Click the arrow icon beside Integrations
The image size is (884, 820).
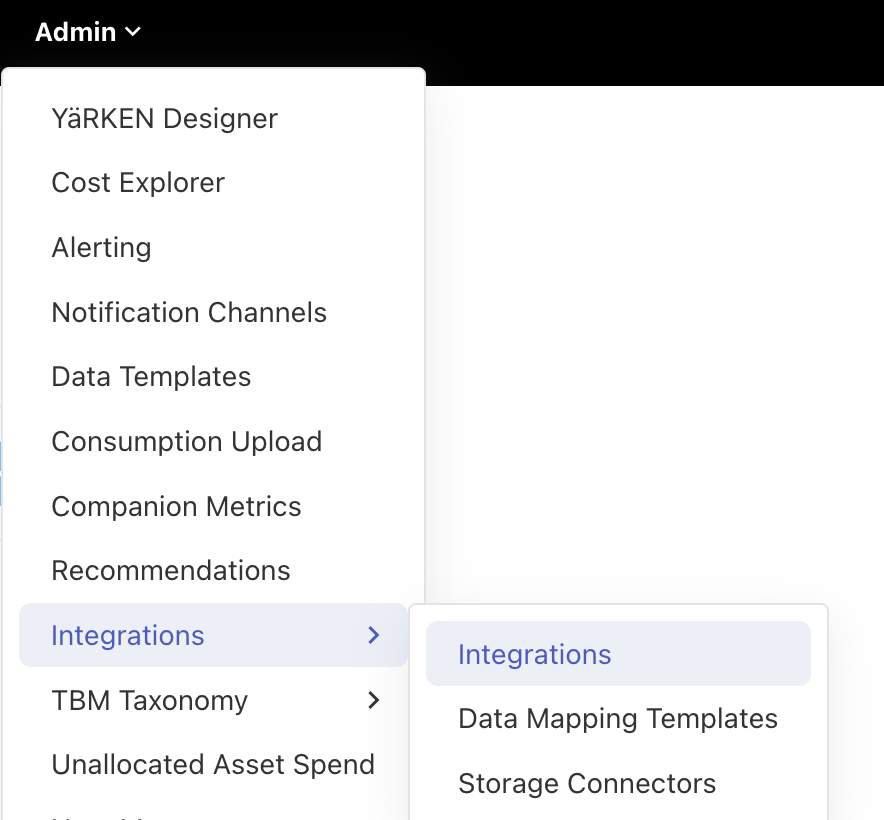tap(373, 635)
